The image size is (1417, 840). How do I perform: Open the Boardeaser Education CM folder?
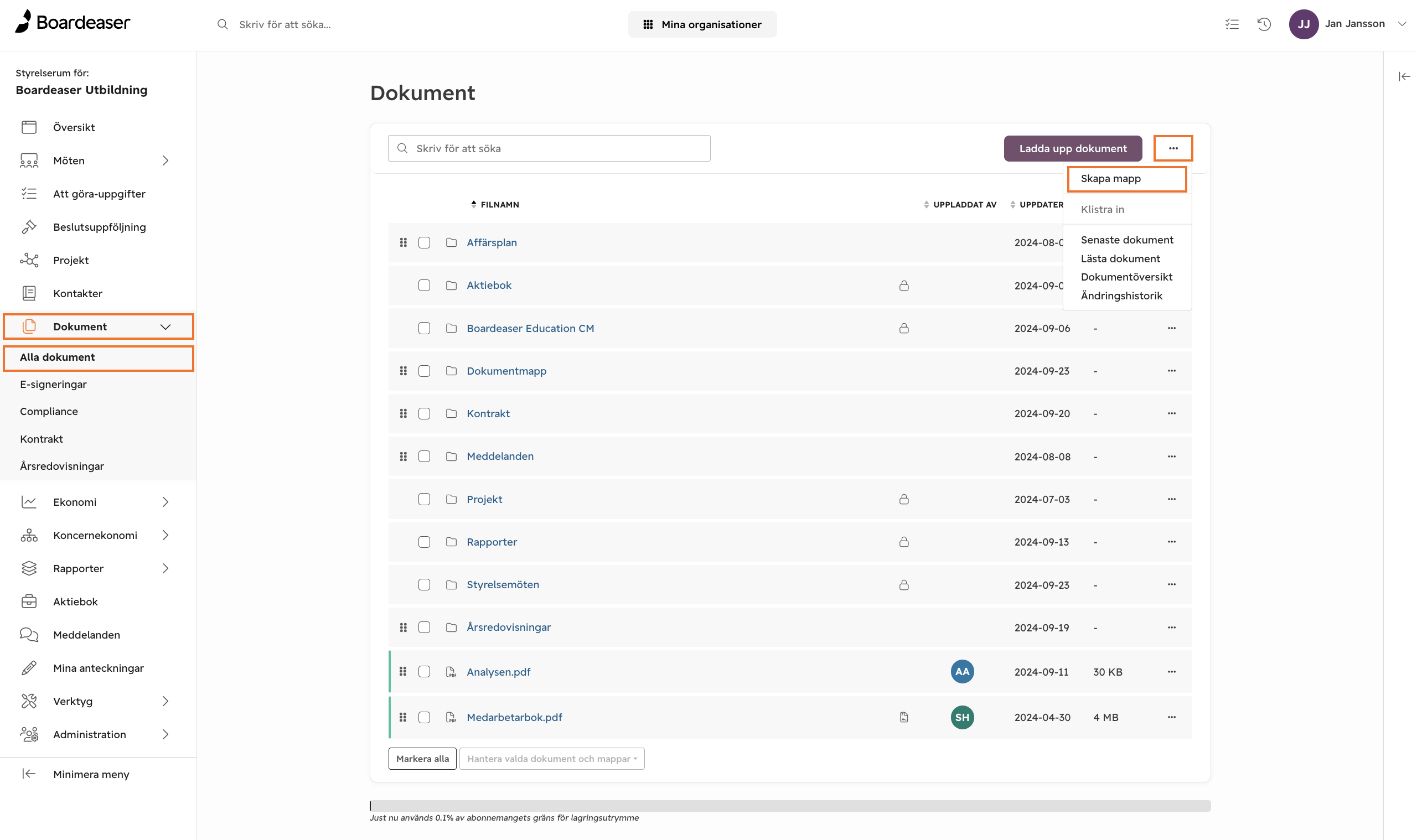pyautogui.click(x=530, y=328)
